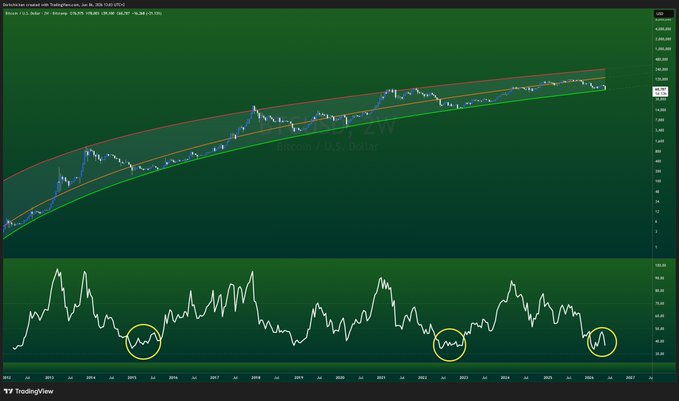Click the current price label on price axis

coord(660,91)
